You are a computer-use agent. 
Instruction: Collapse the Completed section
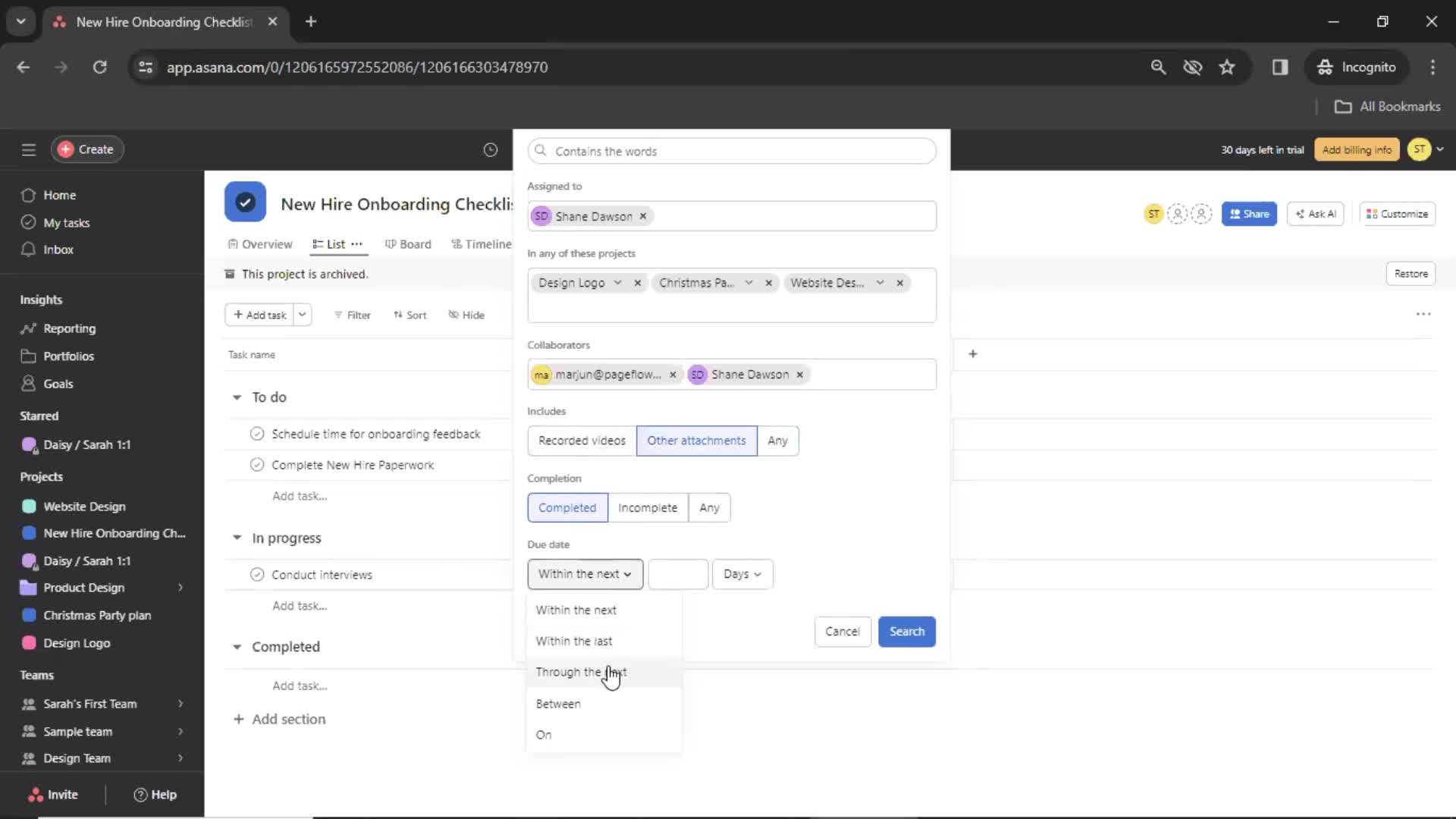pos(237,647)
